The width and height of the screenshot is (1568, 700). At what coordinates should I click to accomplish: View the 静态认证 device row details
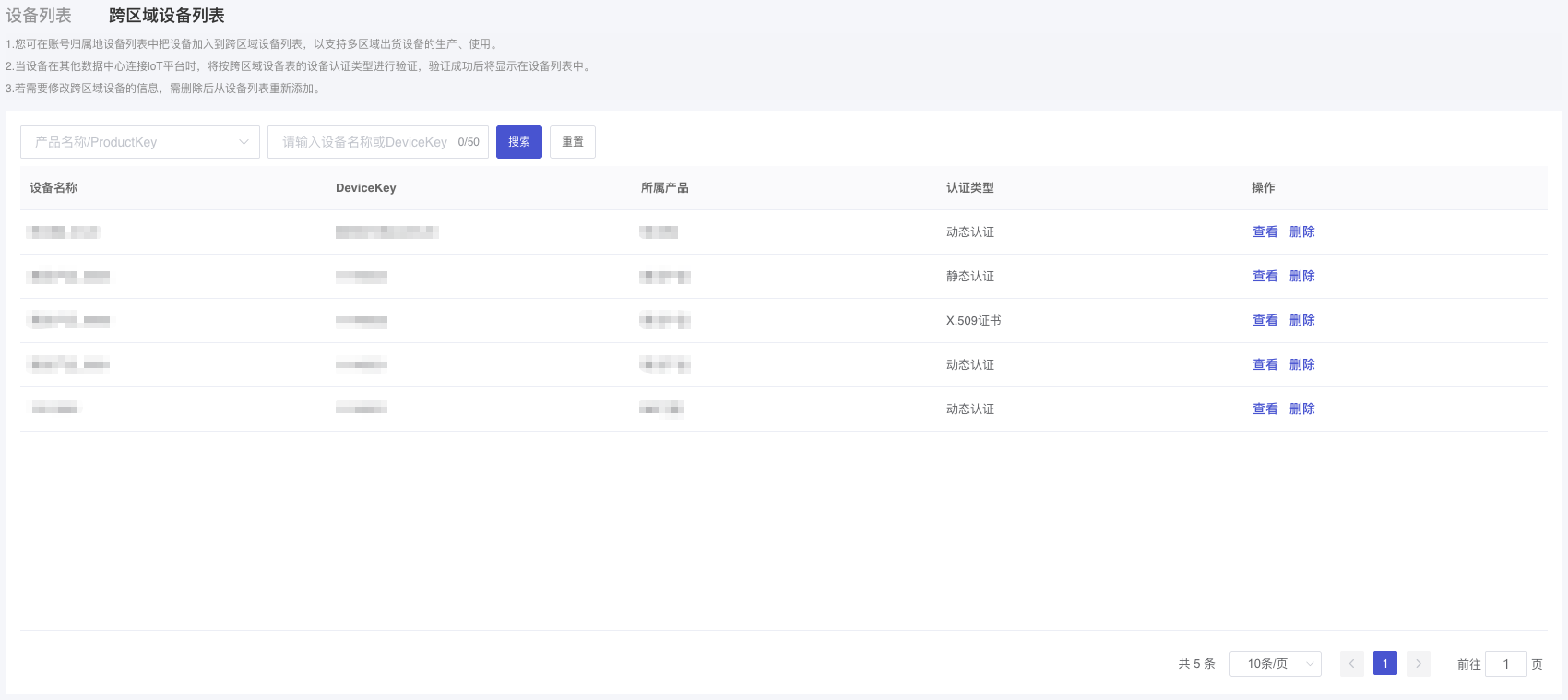[x=1265, y=277]
